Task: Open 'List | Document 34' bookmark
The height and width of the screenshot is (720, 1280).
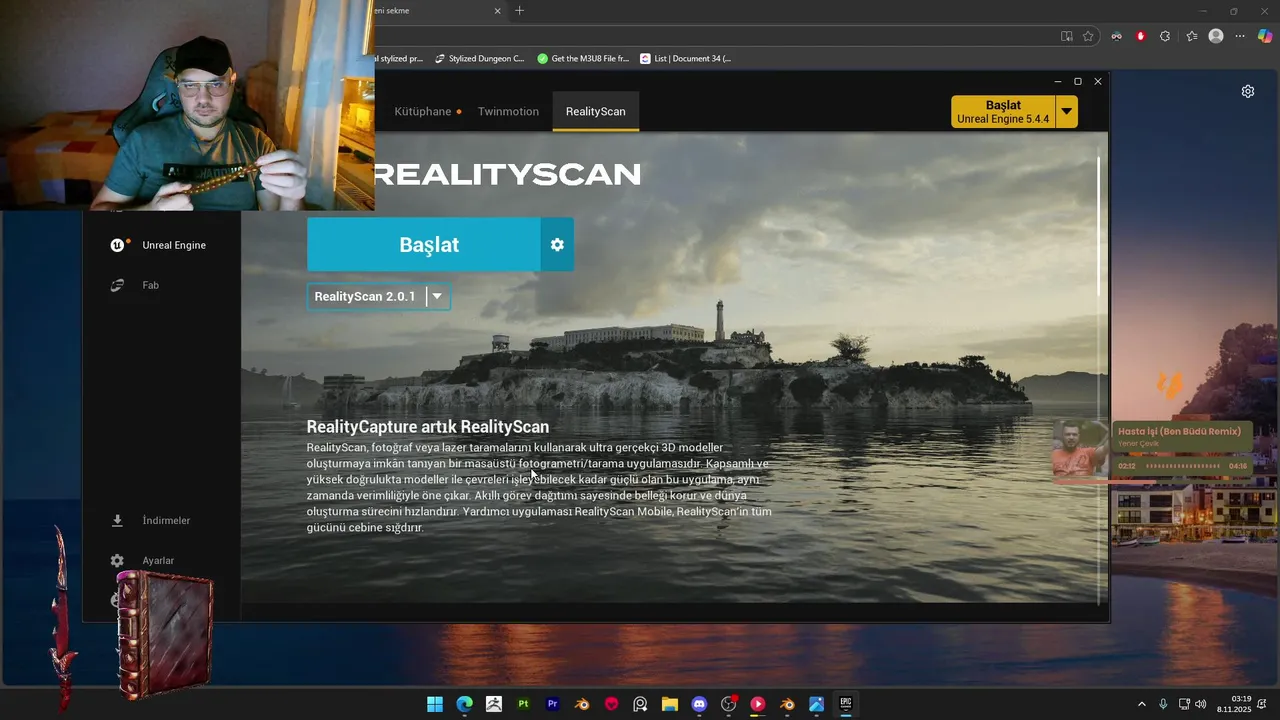Action: tap(686, 58)
